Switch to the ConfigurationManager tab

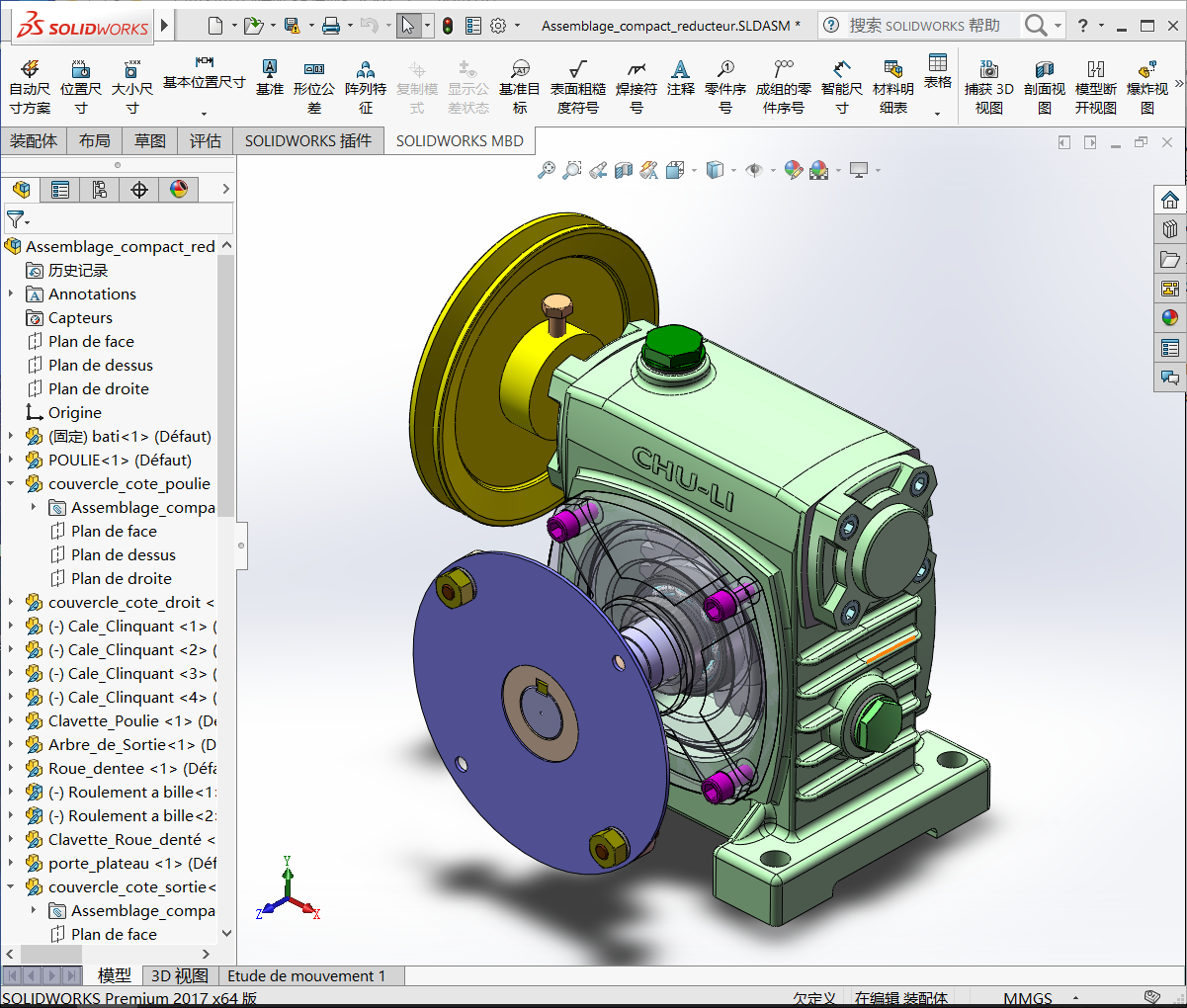click(x=100, y=189)
